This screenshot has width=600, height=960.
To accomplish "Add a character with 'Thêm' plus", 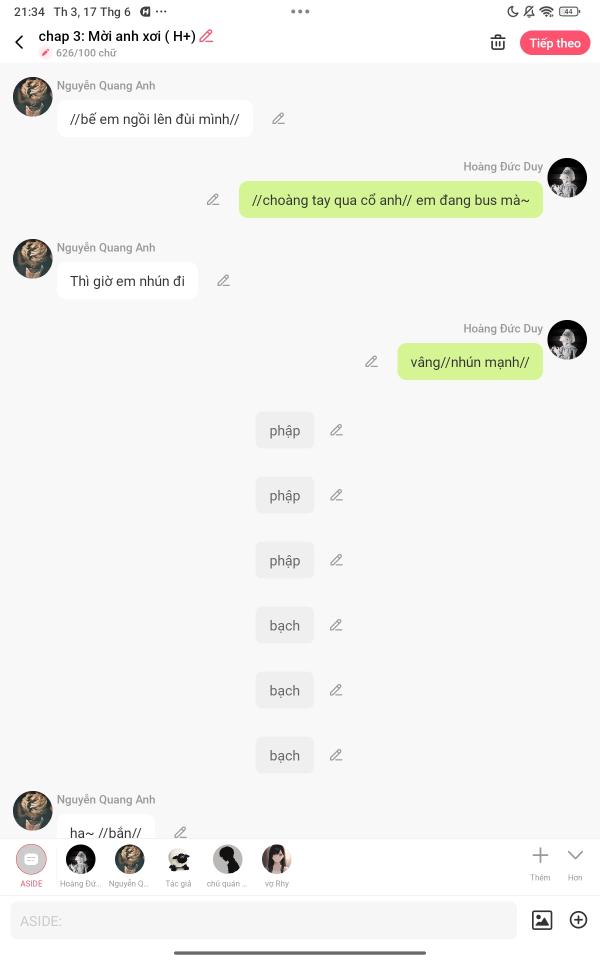I will [x=540, y=863].
